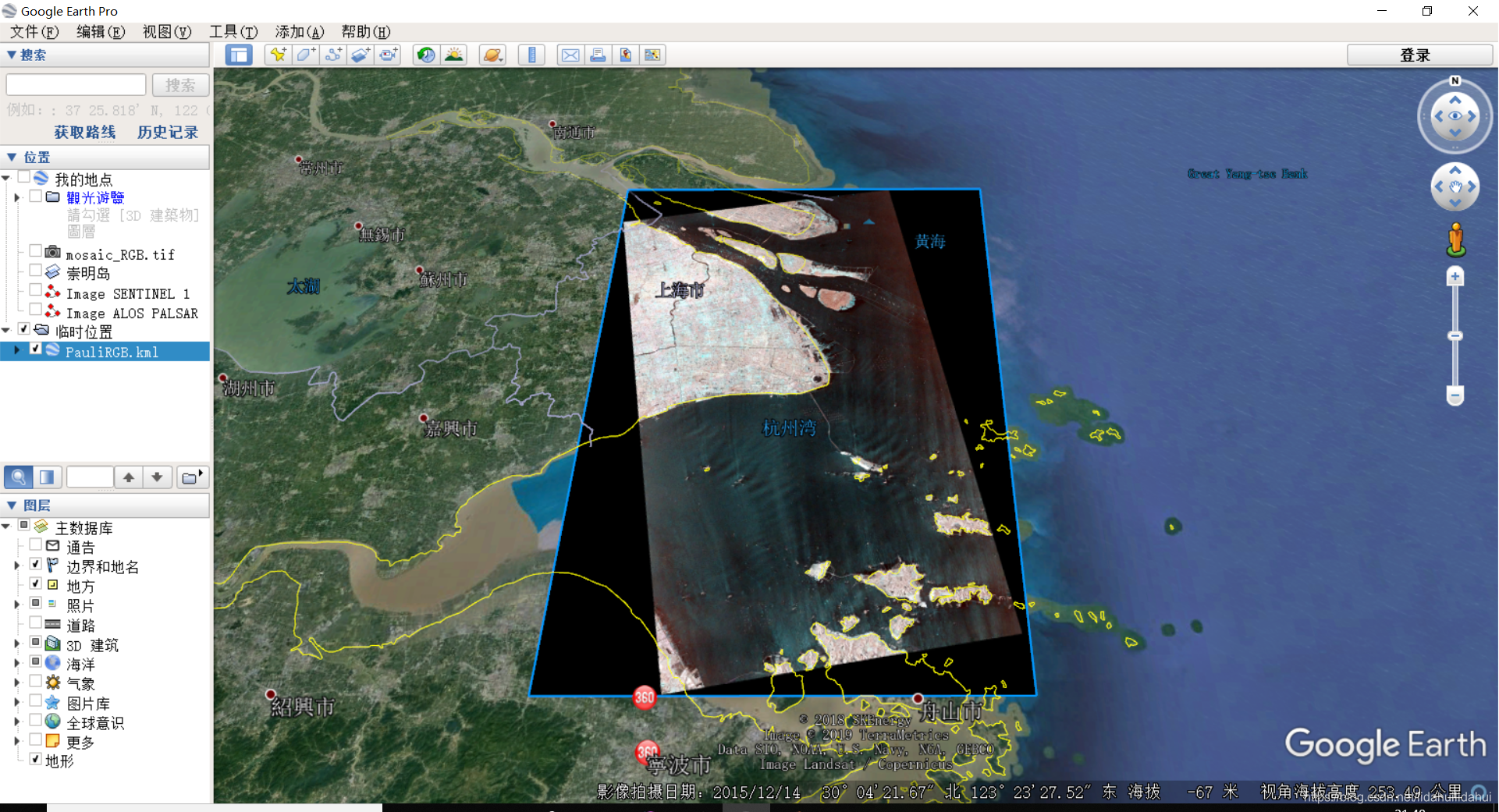Viewport: 1499px width, 812px height.
Task: Toggle the 边界和地名 layer checkbox
Action: tap(35, 563)
